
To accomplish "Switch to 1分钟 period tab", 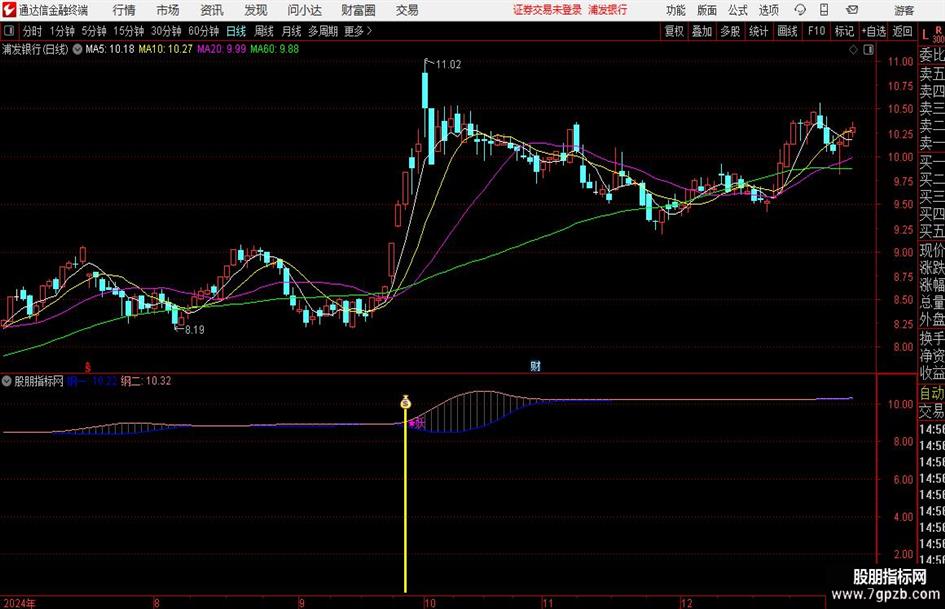I will click(x=61, y=31).
